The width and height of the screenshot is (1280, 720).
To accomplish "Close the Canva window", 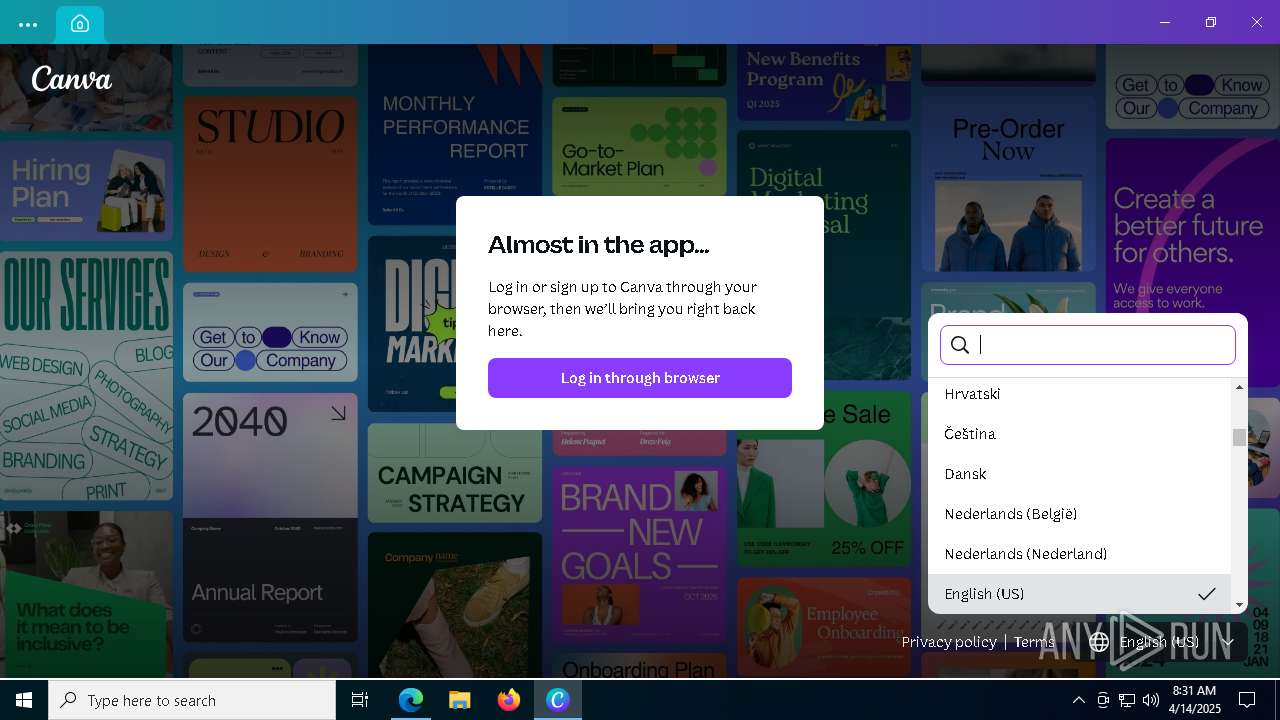I will tap(1257, 22).
